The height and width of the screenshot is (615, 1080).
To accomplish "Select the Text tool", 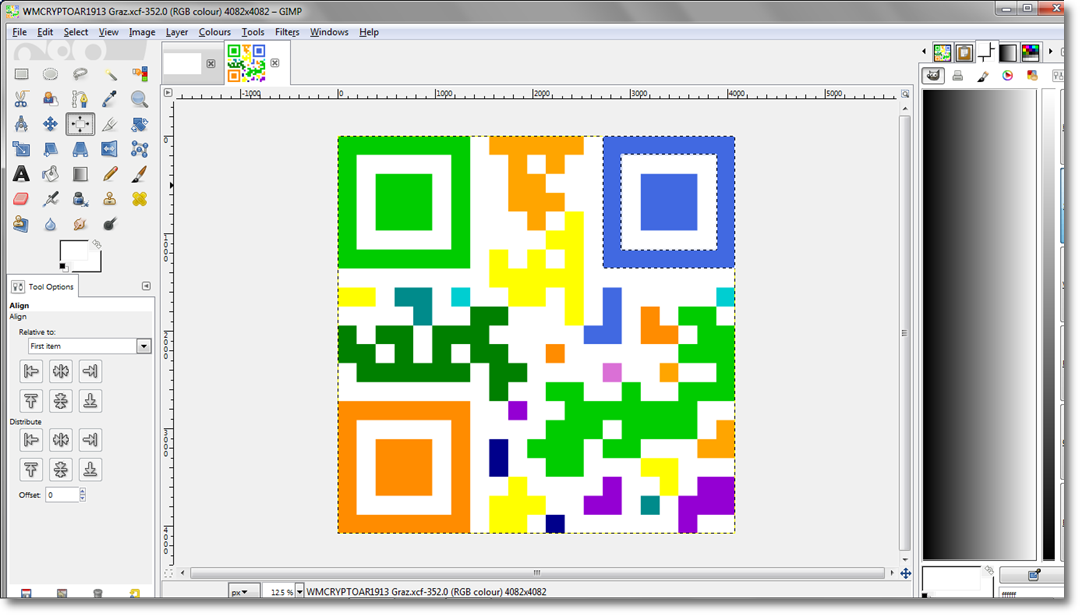I will tap(21, 174).
